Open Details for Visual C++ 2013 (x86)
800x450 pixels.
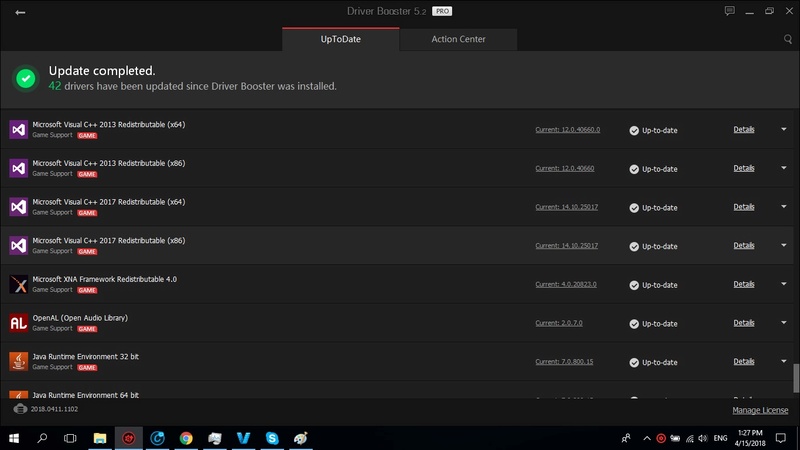click(x=744, y=168)
